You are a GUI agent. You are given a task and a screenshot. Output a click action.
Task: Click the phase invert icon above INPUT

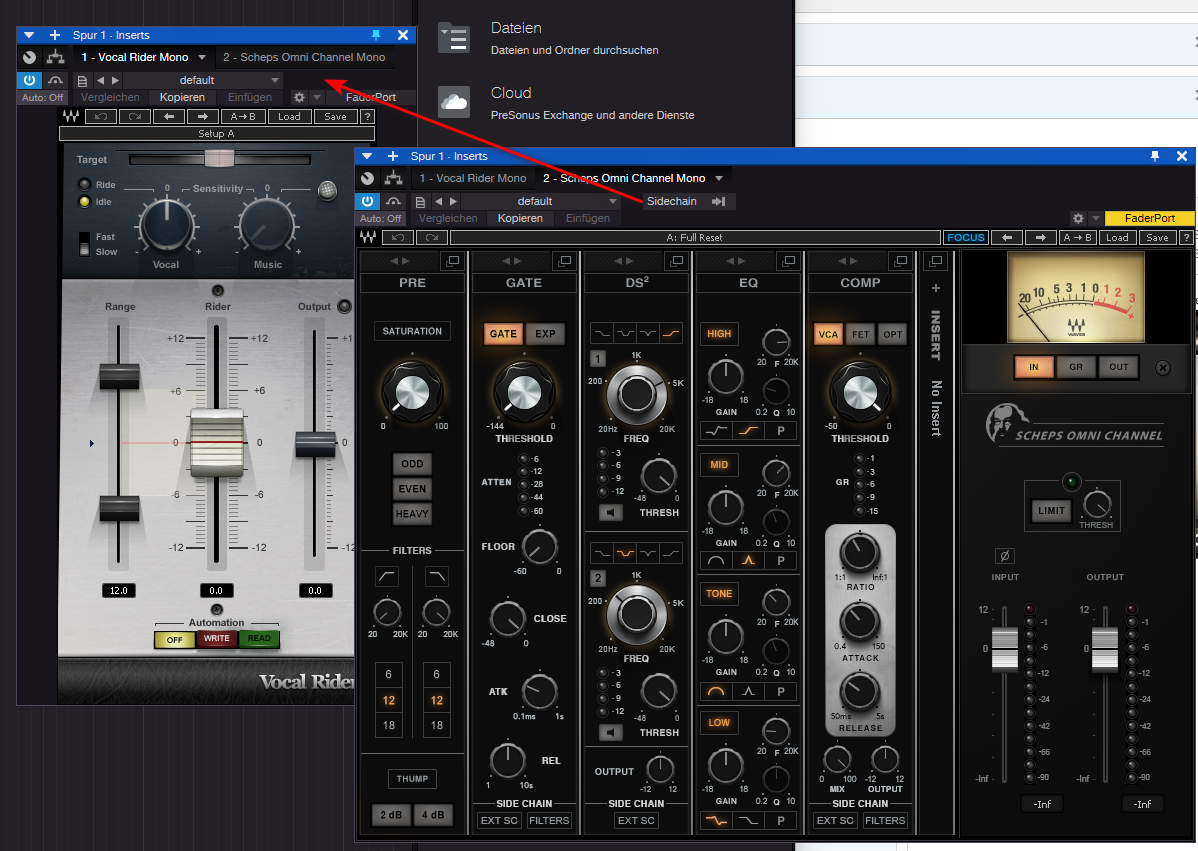[x=1004, y=556]
